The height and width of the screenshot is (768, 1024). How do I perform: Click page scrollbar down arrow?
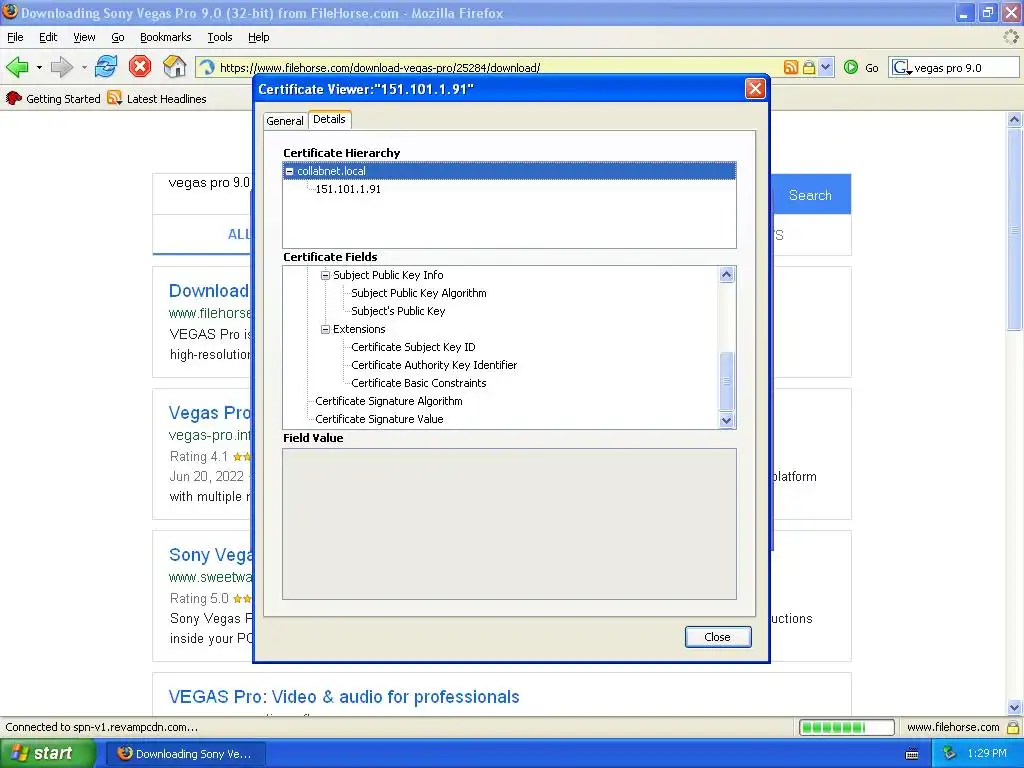[1014, 707]
